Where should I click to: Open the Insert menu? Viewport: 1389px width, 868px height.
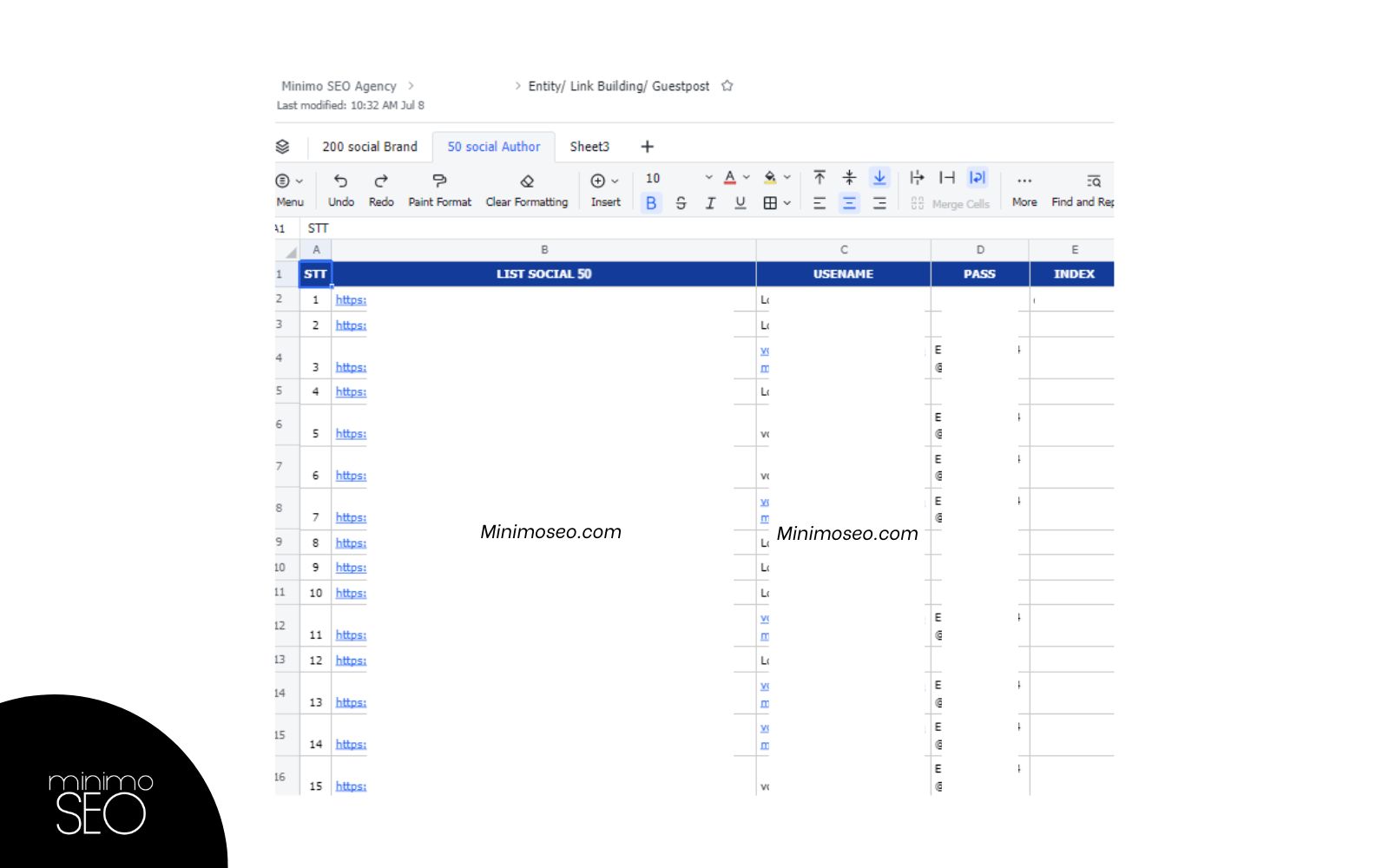tap(605, 190)
